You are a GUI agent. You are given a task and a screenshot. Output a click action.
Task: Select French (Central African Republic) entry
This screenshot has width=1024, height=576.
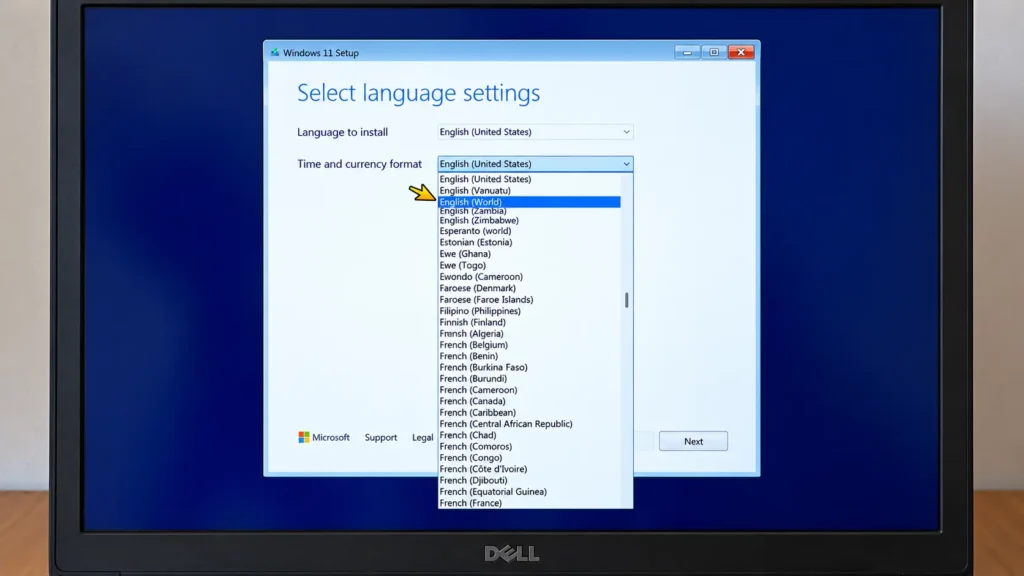(529, 424)
